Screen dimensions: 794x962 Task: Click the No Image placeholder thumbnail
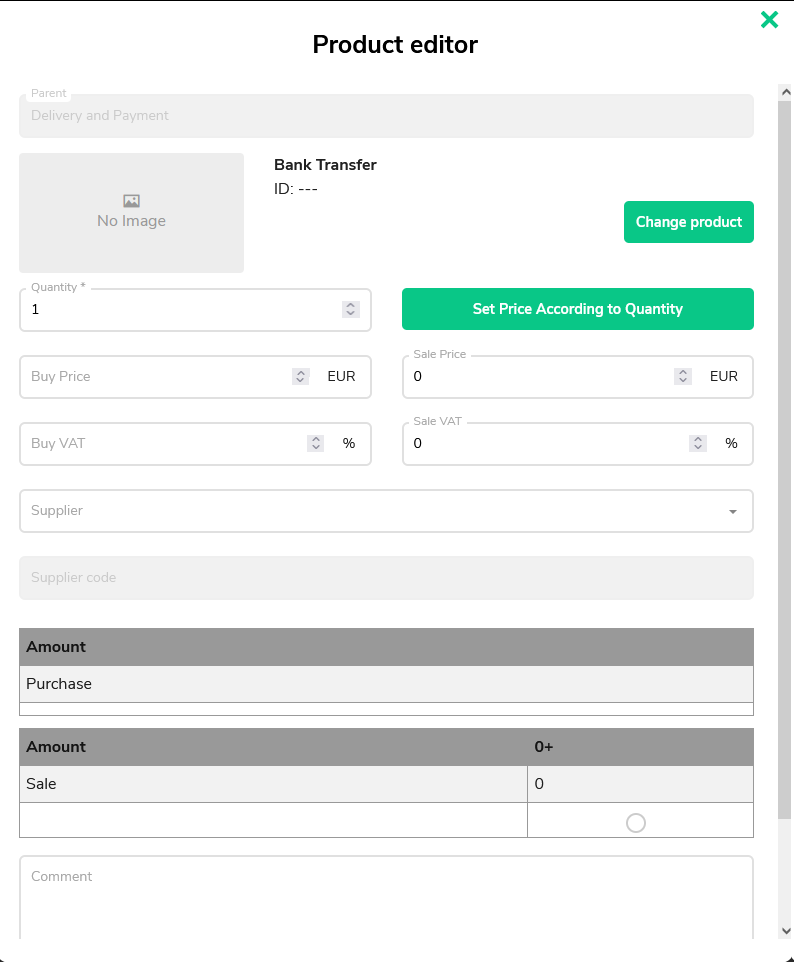point(131,213)
